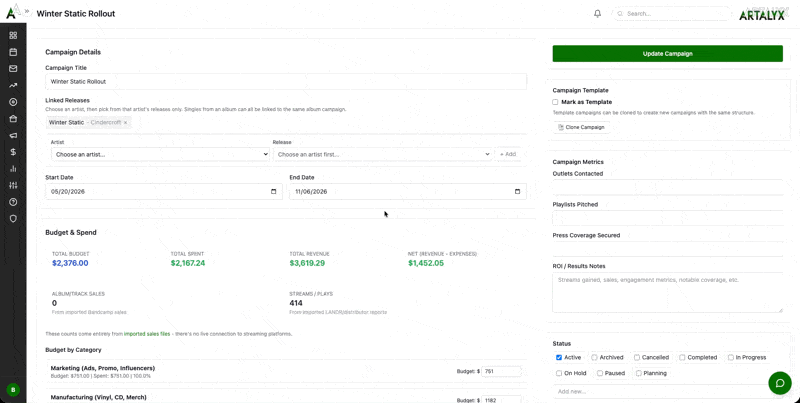Click the End Date field
The height and width of the screenshot is (403, 800).
(x=408, y=192)
